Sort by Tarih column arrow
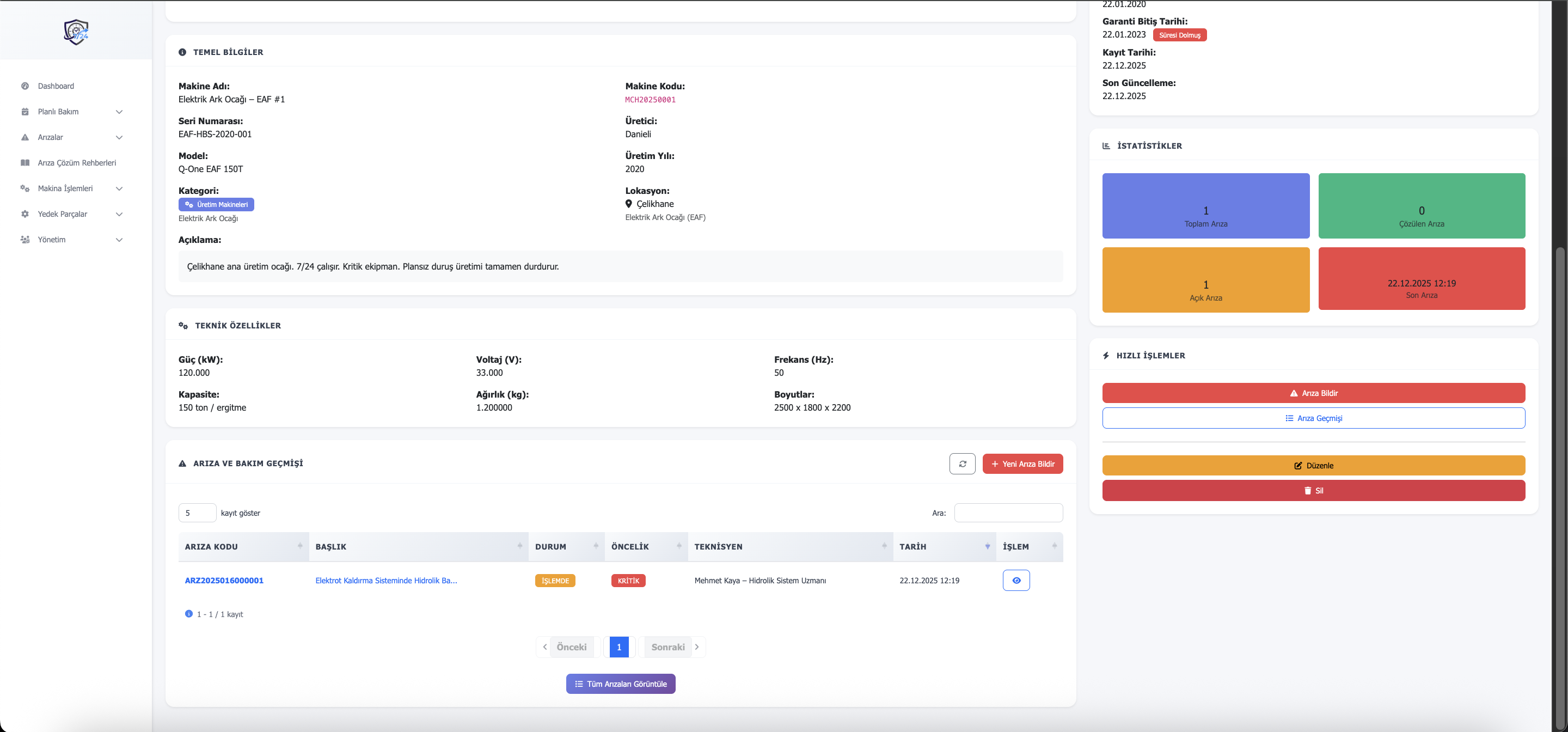This screenshot has height=732, width=1568. (987, 546)
